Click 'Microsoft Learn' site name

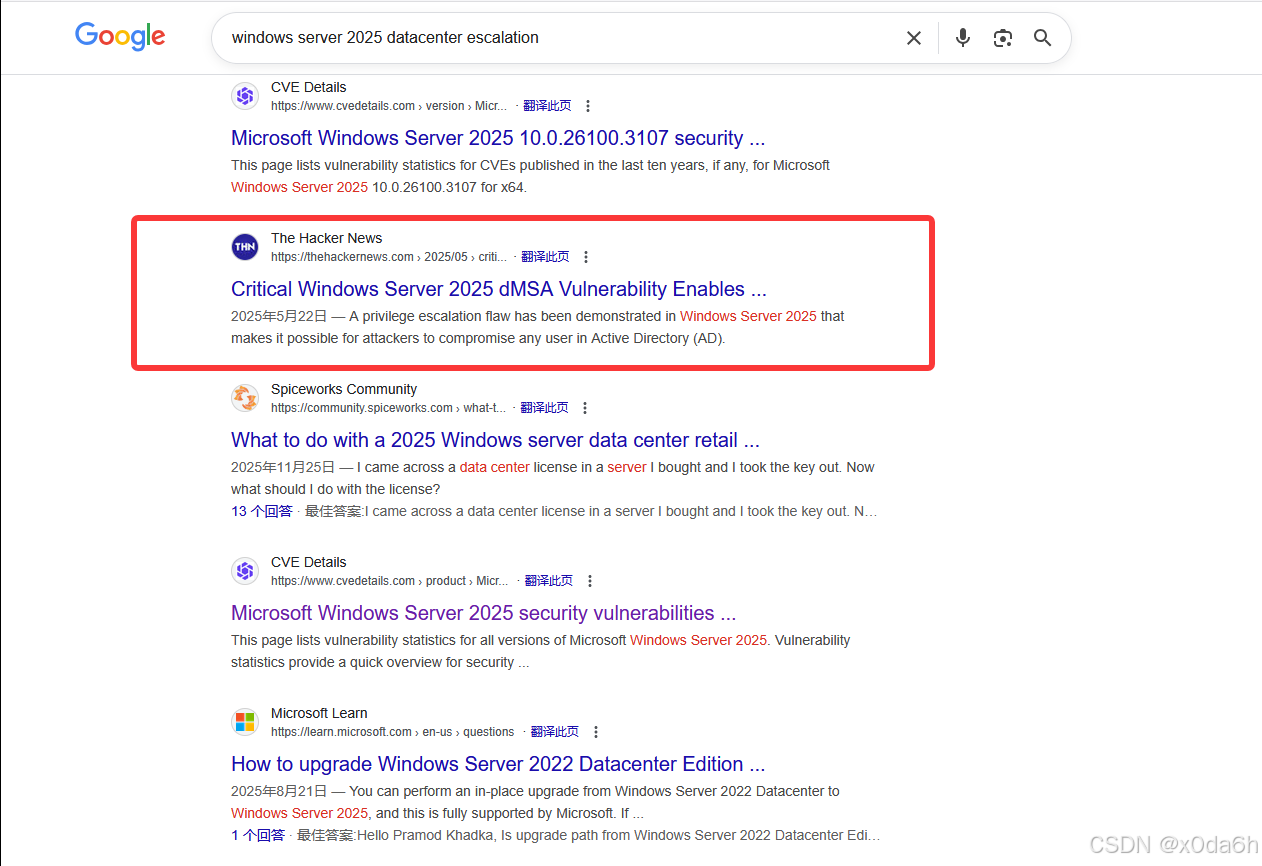coord(319,713)
